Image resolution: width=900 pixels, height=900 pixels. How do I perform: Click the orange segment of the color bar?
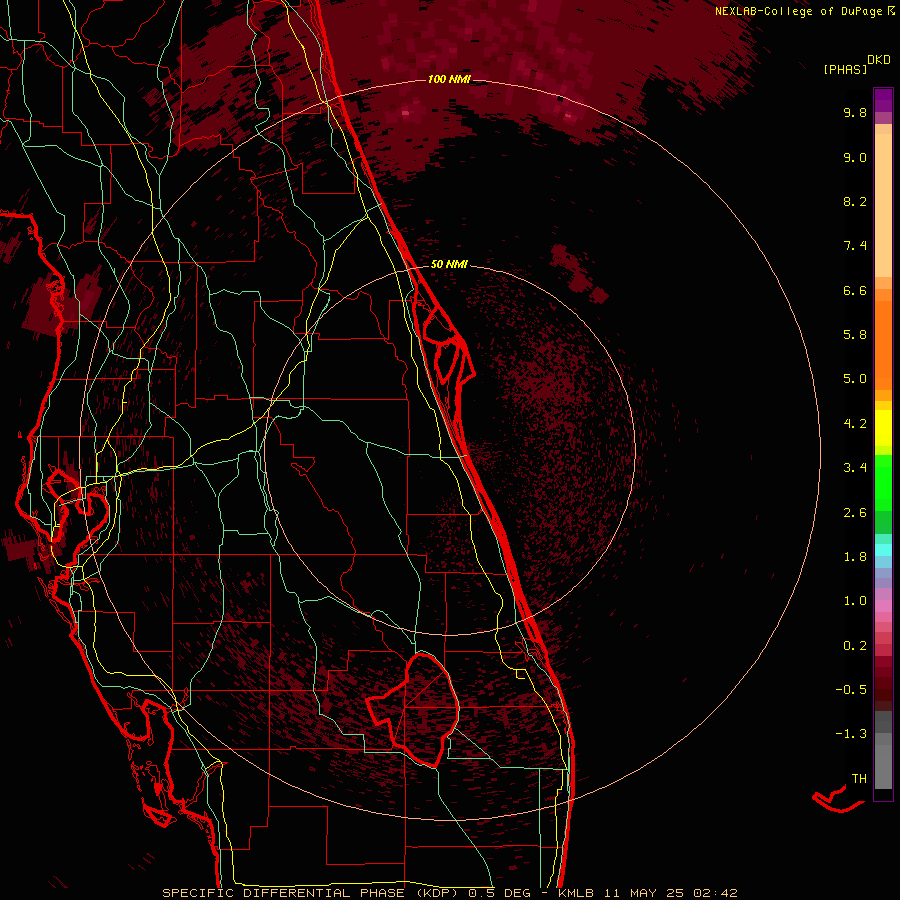[x=883, y=346]
